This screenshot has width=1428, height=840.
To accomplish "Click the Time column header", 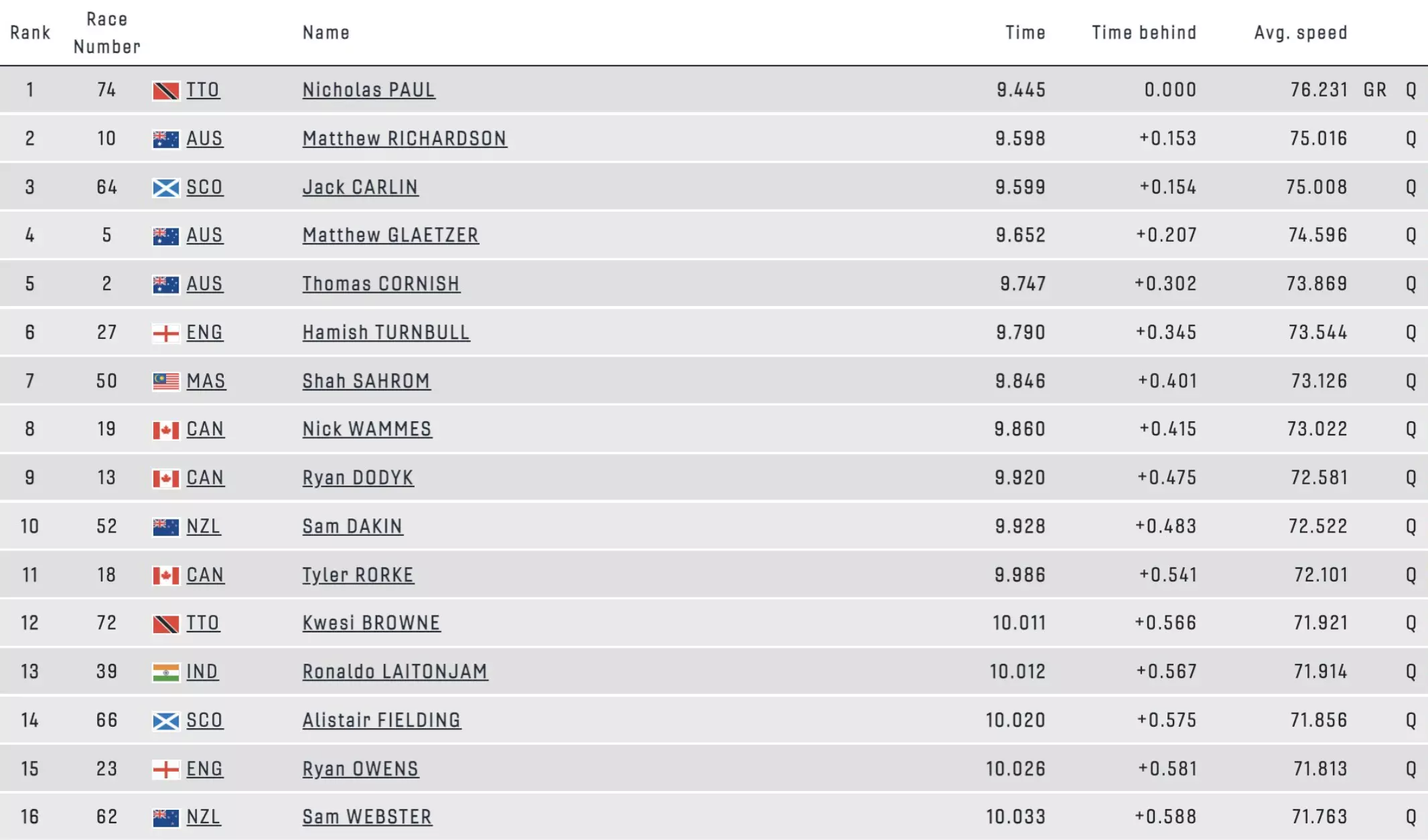I will click(x=1025, y=33).
